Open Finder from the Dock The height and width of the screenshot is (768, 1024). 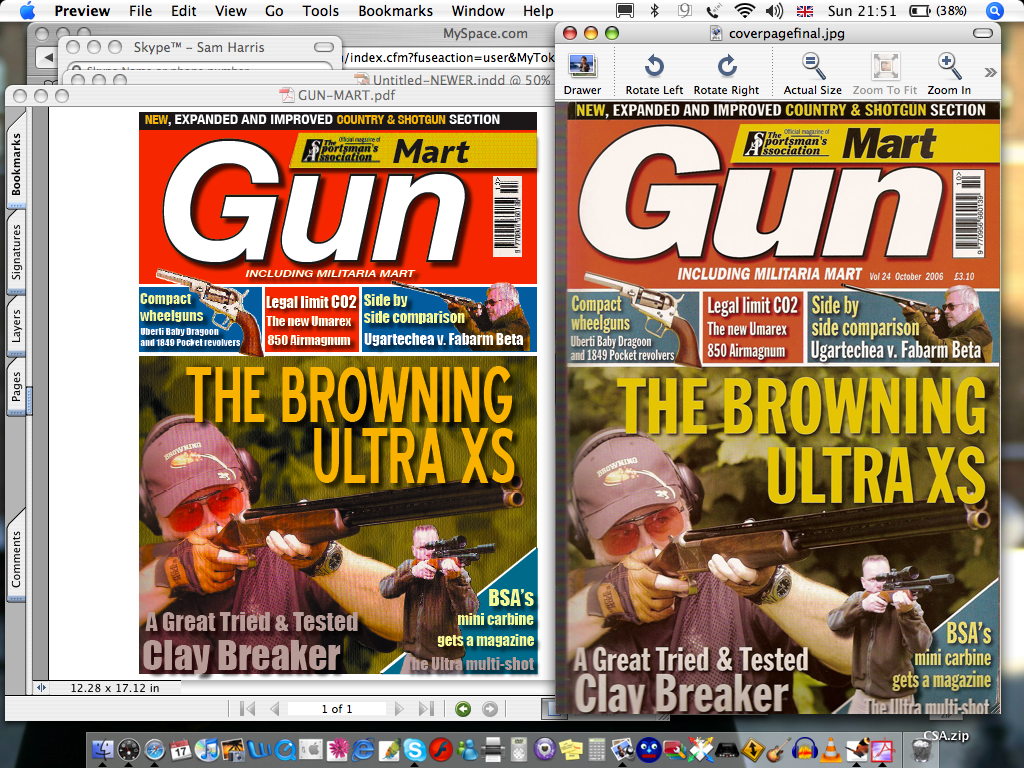pyautogui.click(x=103, y=750)
